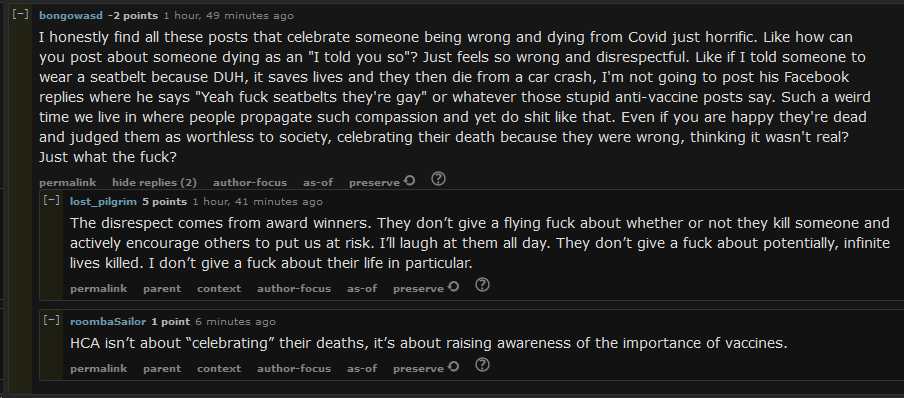Enable author-focus on roombaSailor's reply
Image resolution: width=904 pixels, height=398 pixels.
294,369
